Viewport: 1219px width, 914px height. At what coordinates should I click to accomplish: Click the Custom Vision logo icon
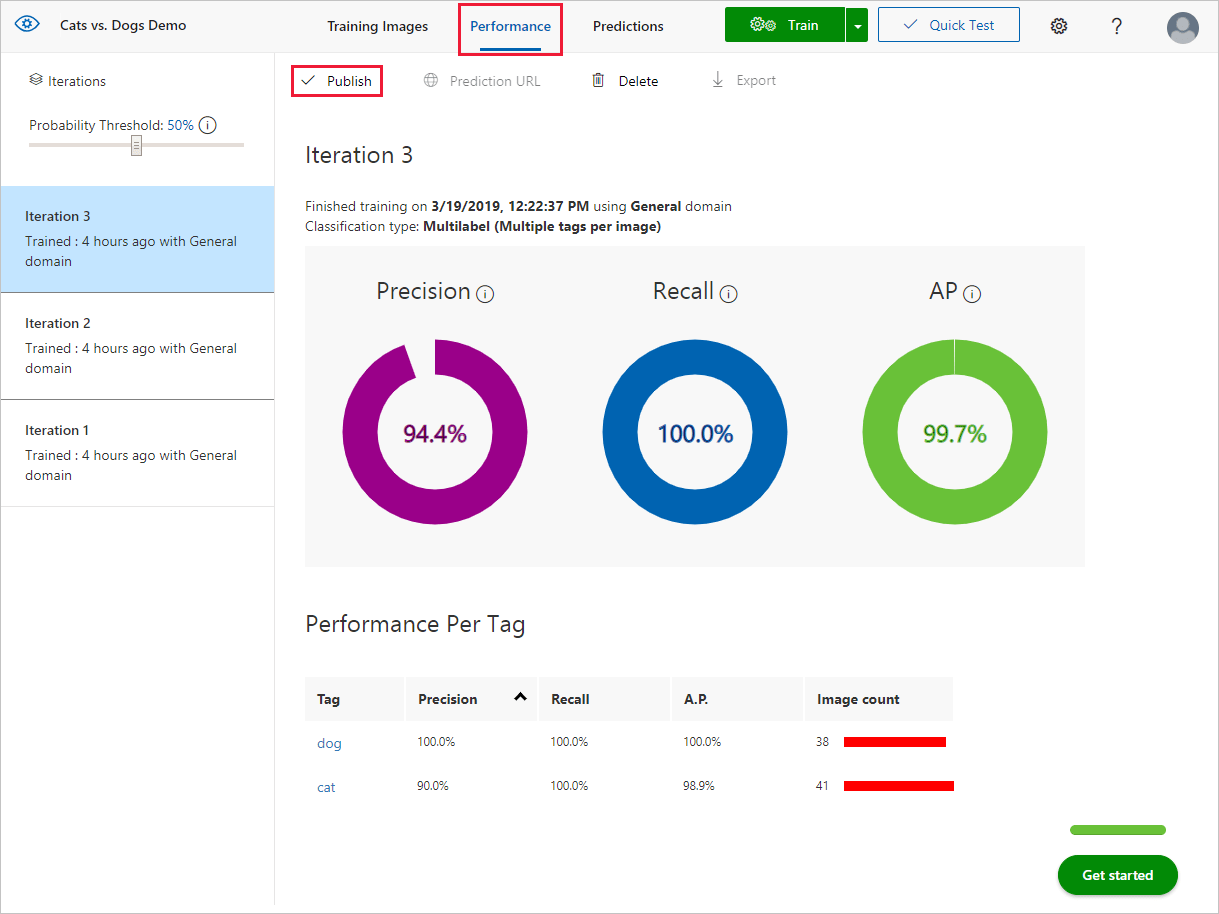[x=26, y=23]
